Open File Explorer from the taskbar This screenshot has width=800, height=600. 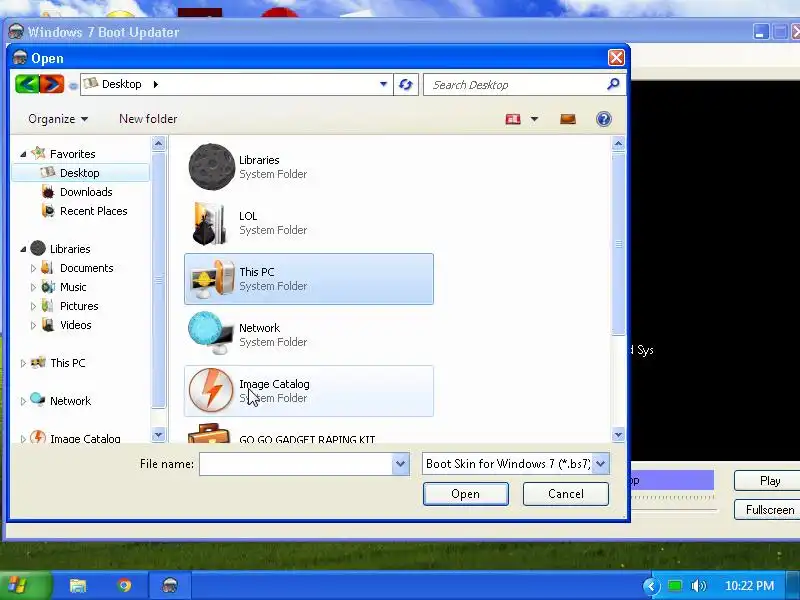point(78,585)
